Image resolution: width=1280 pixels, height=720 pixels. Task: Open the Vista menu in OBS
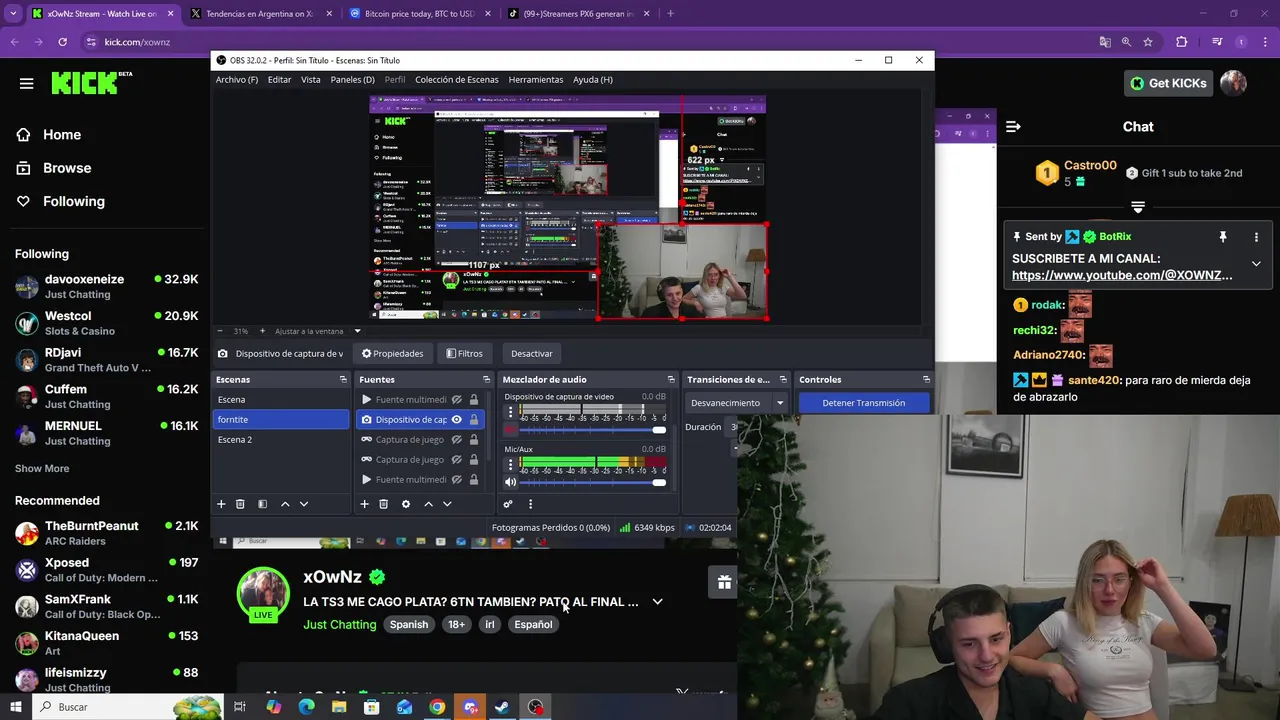[x=311, y=79]
